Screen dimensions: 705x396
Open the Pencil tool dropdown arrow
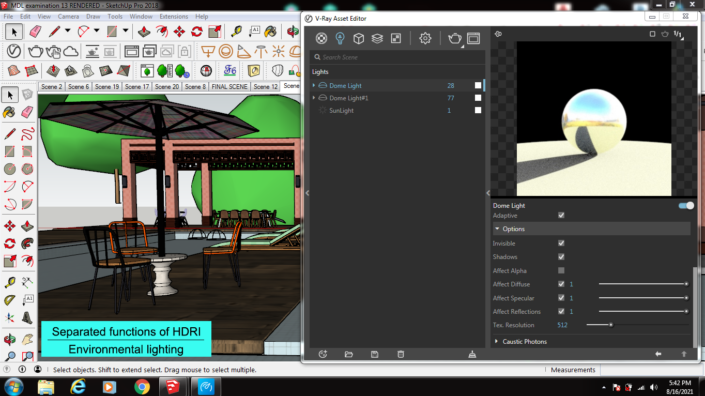click(67, 31)
